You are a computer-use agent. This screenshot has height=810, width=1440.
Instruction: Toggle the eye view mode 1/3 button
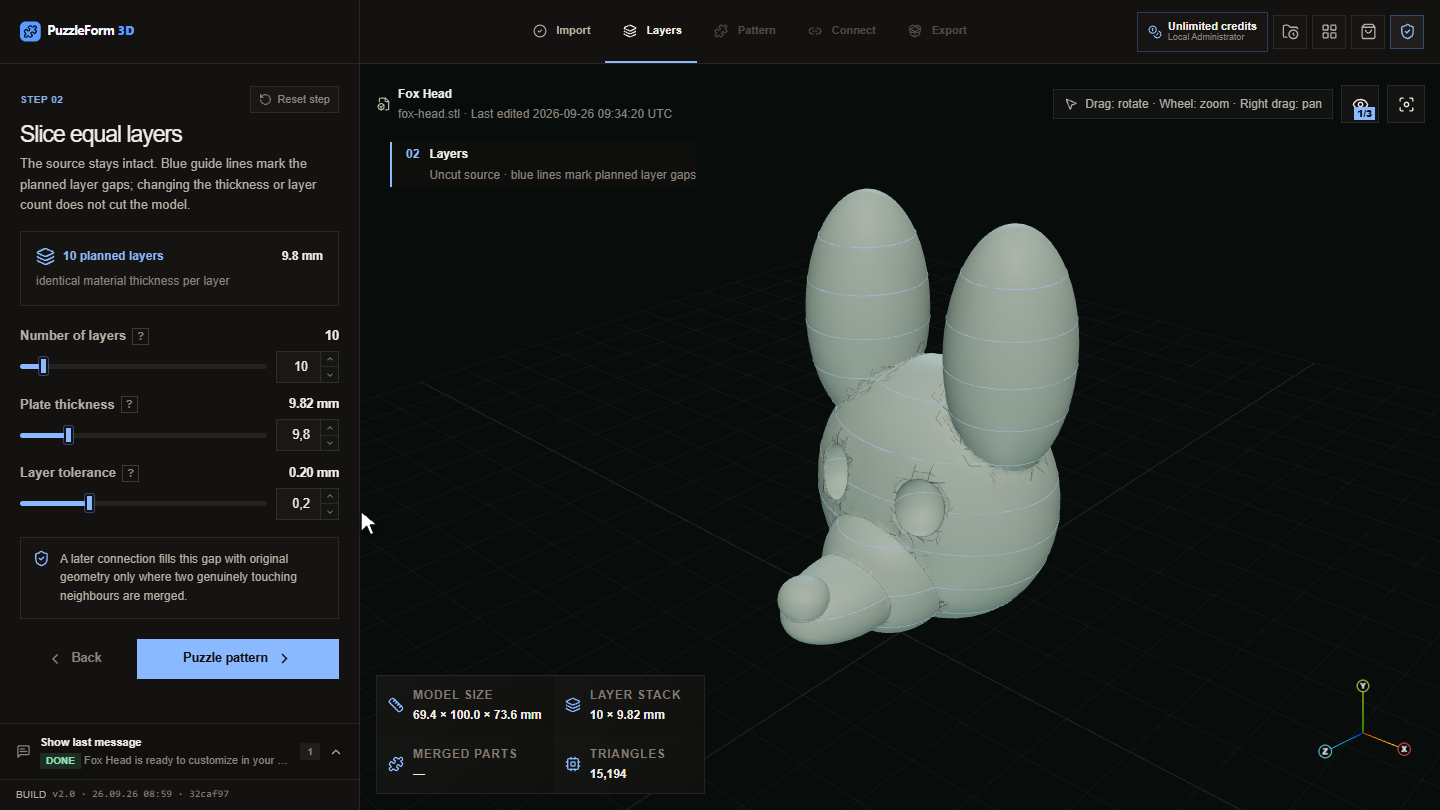[1362, 104]
